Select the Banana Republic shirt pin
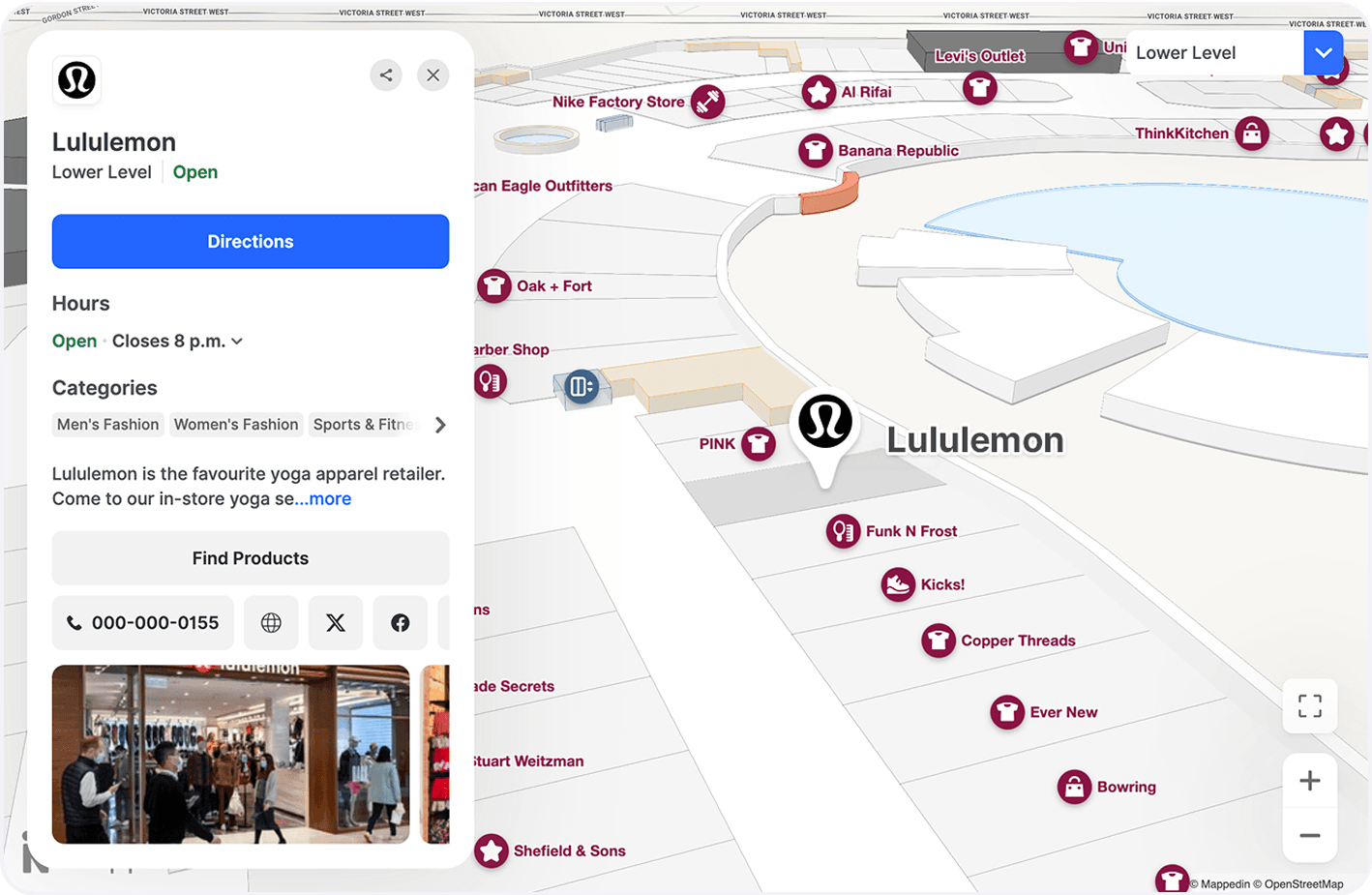This screenshot has width=1372, height=895. click(818, 150)
